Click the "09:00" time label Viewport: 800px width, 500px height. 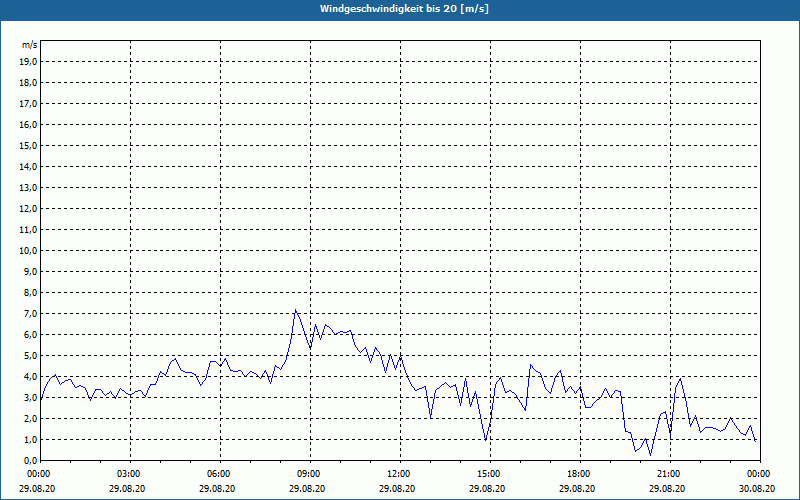point(310,474)
